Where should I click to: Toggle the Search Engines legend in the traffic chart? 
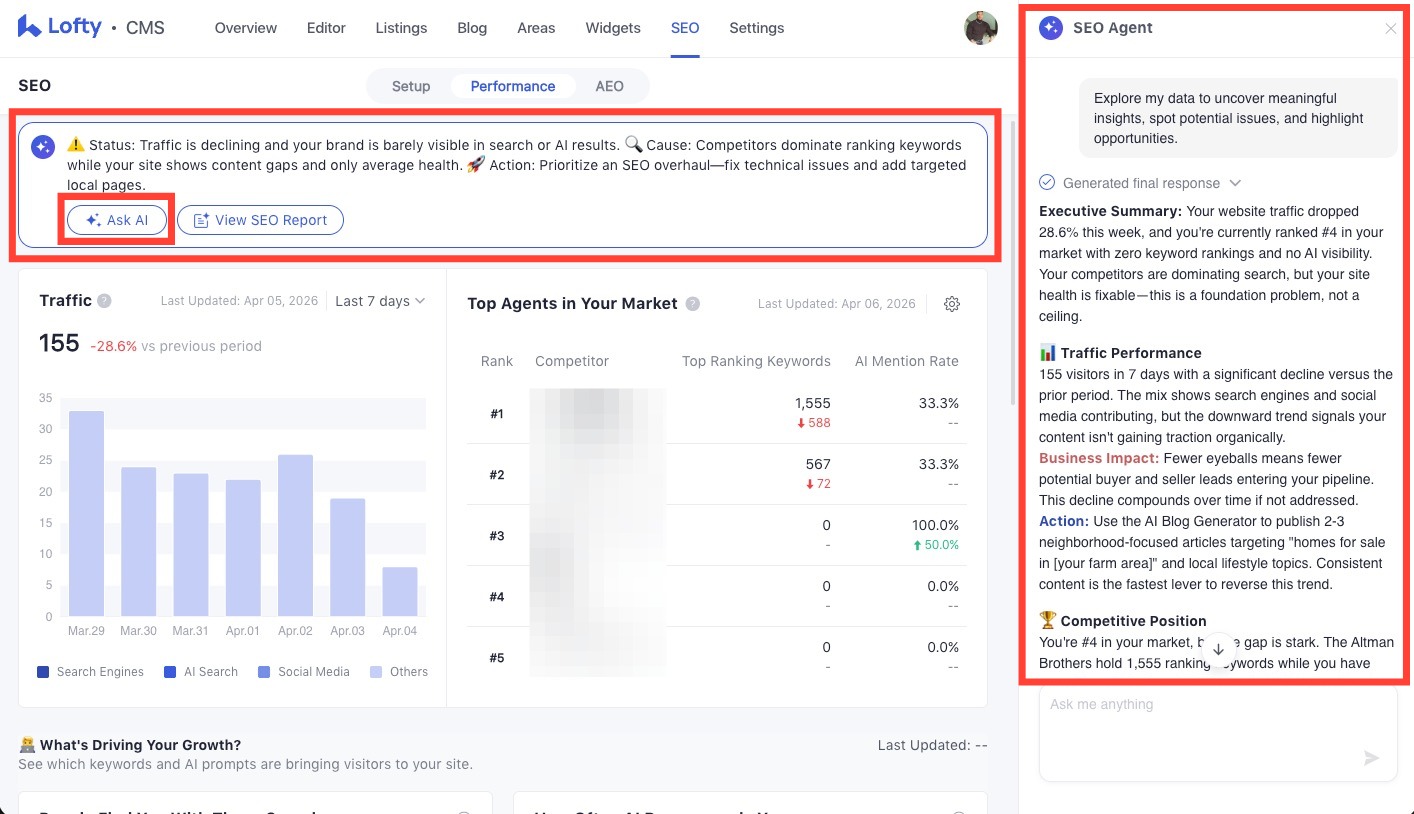pyautogui.click(x=89, y=671)
